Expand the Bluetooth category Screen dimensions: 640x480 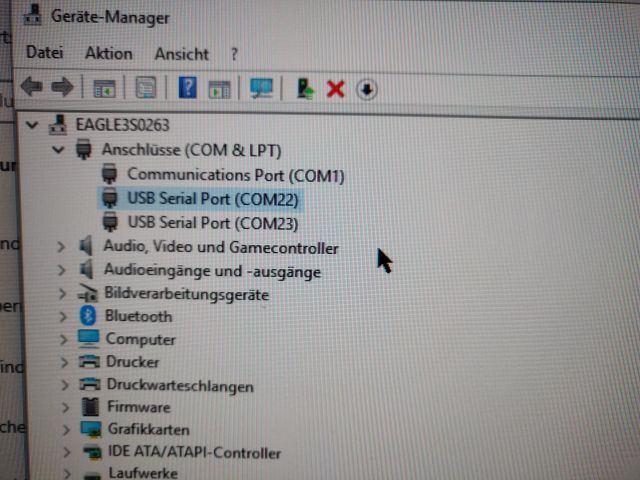coord(62,317)
